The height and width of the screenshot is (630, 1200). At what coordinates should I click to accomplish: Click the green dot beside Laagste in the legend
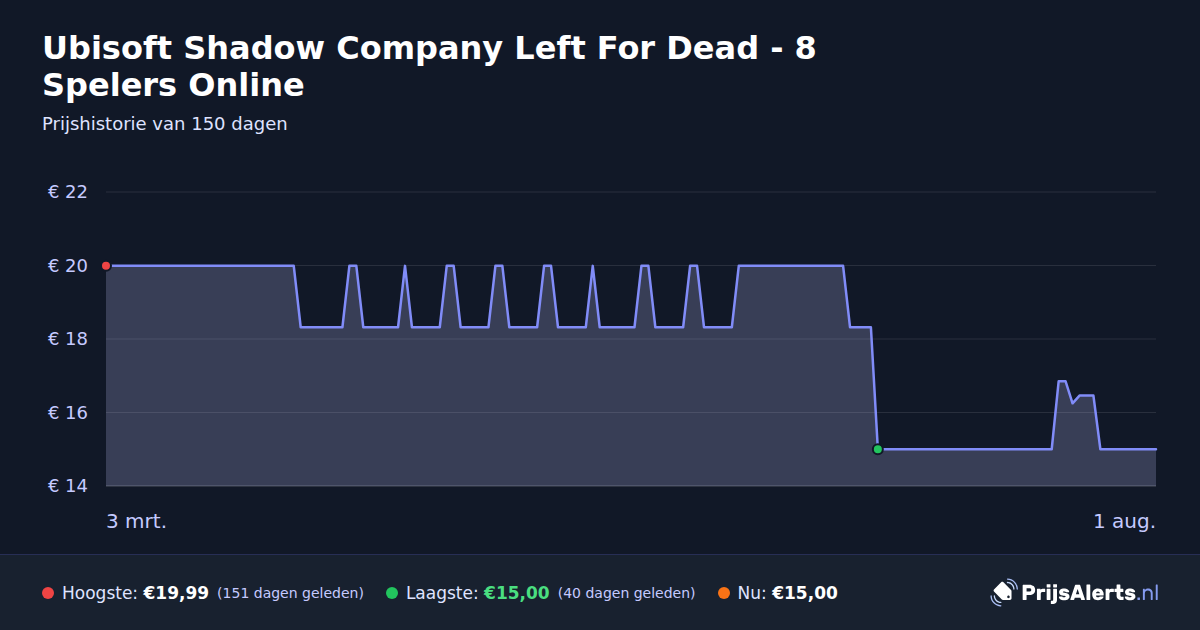[392, 593]
